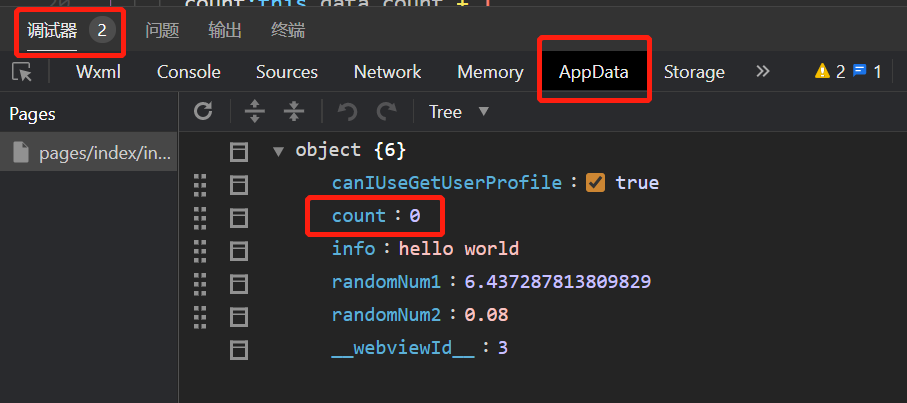Open action menu for randomNum1 row

tap(238, 284)
